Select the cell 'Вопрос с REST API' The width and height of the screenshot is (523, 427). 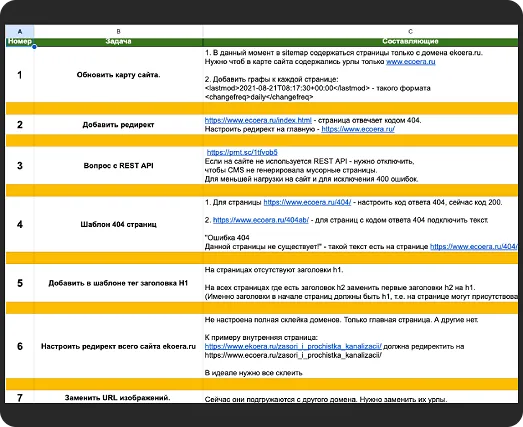point(118,165)
